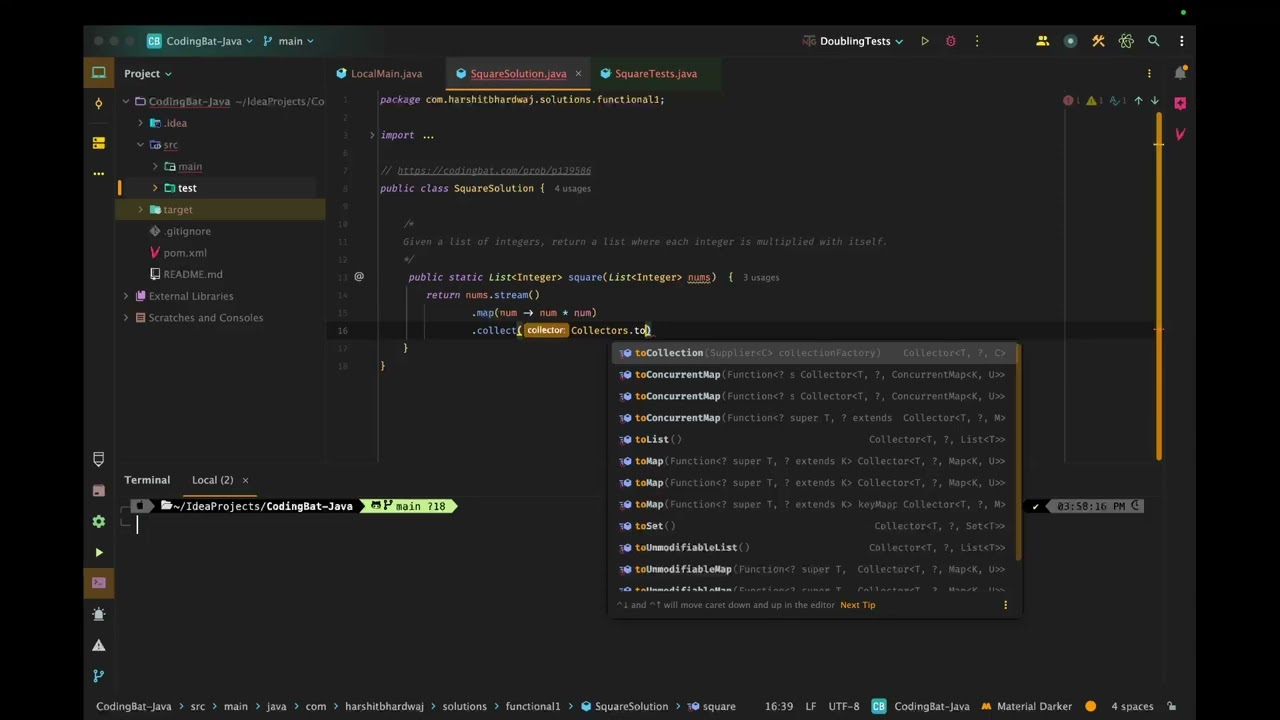The width and height of the screenshot is (1280, 720).
Task: Click the Run button in the toolbar
Action: [x=924, y=41]
